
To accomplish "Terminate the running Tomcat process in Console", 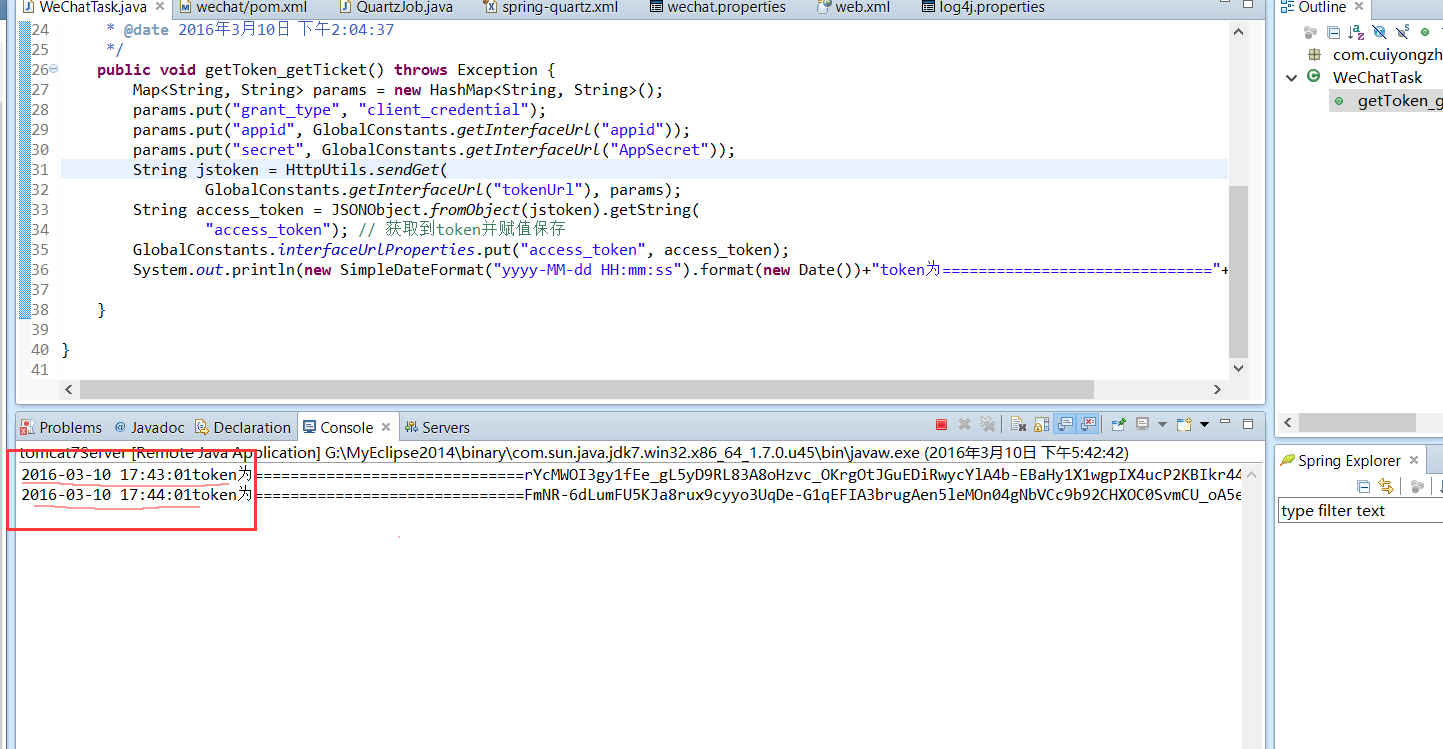I will [x=941, y=425].
